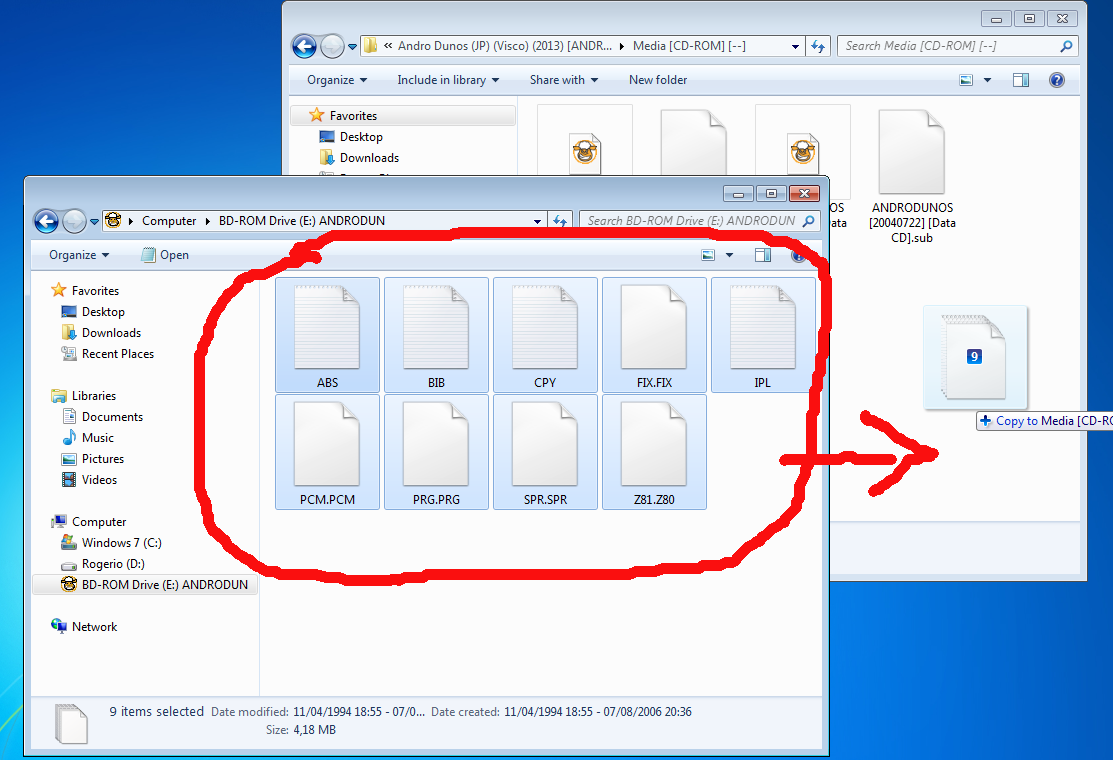Open the ABS file icon
1113x760 pixels.
[x=327, y=328]
